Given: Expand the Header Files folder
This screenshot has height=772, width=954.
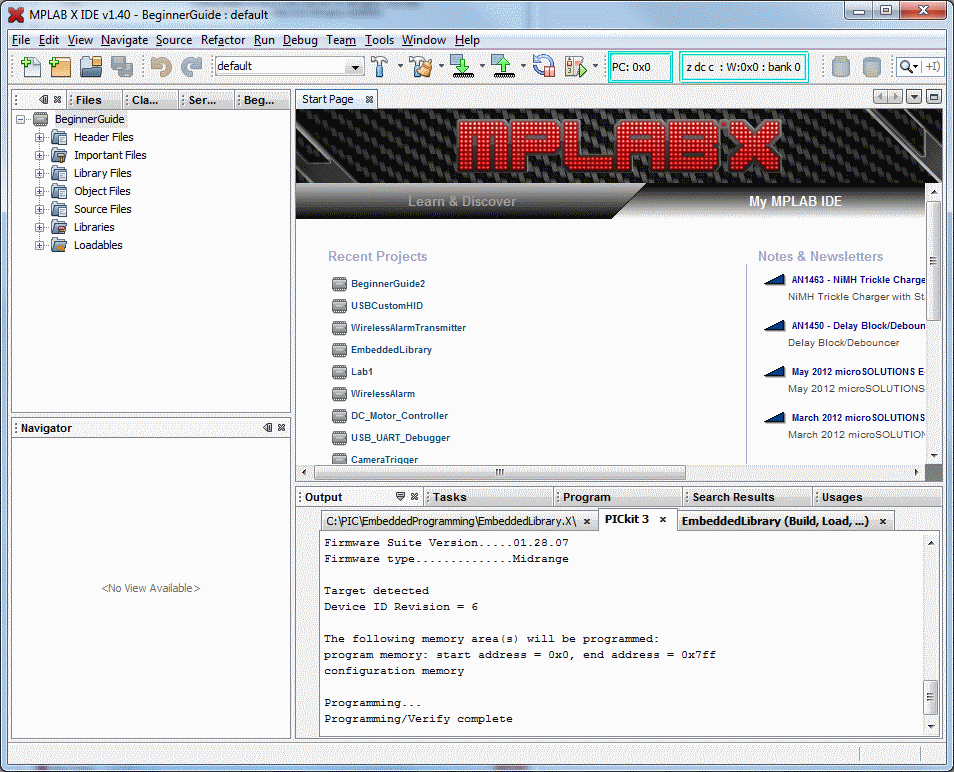Looking at the screenshot, I should coord(40,137).
